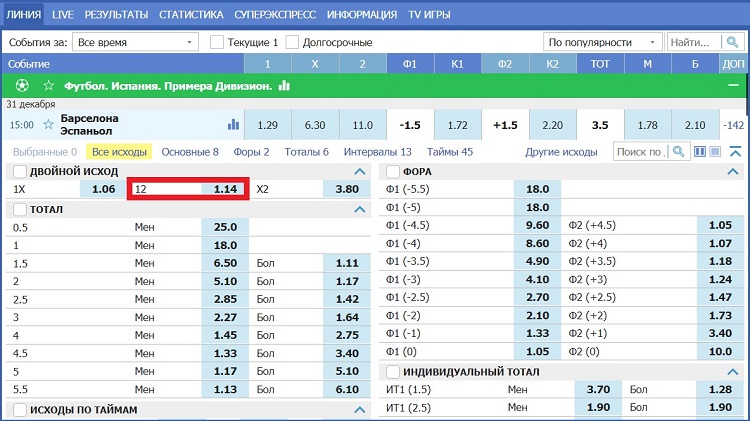750x421 pixels.
Task: Open league statistics chart icon in green header
Action: pos(284,86)
